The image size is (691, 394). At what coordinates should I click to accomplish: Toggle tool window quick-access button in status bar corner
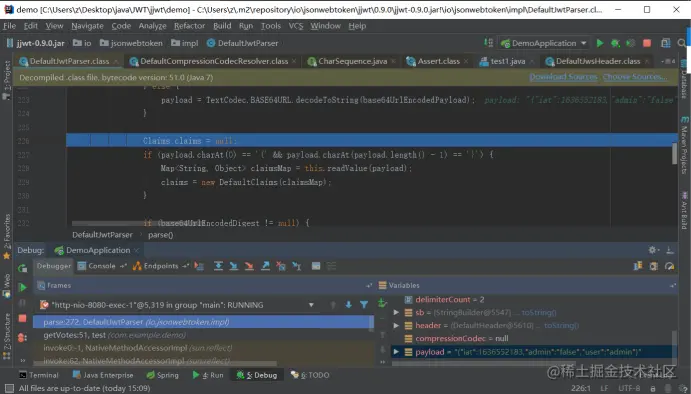9,388
